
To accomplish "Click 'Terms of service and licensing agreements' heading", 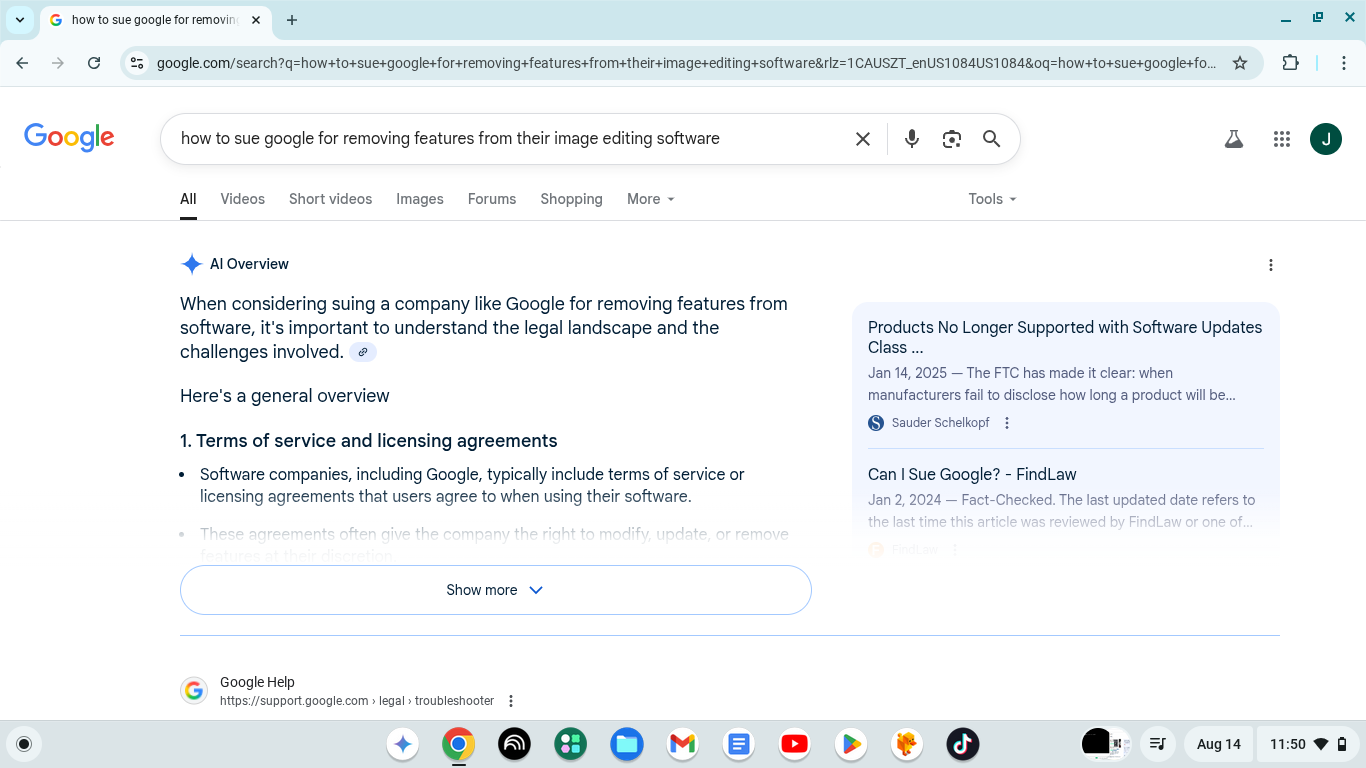I will (377, 441).
